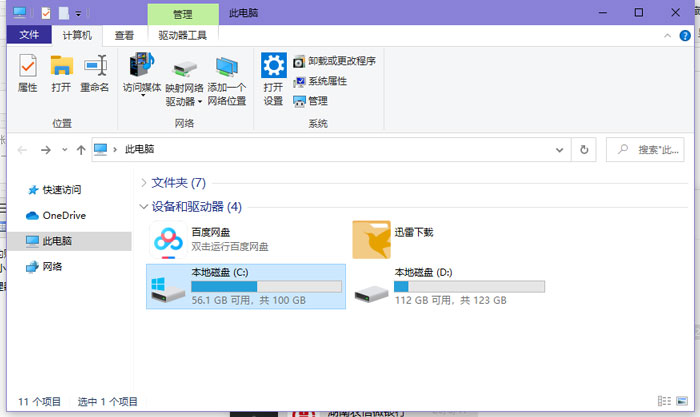
Task: Switch to 驱动器工具 ribbon tab
Action: click(183, 35)
